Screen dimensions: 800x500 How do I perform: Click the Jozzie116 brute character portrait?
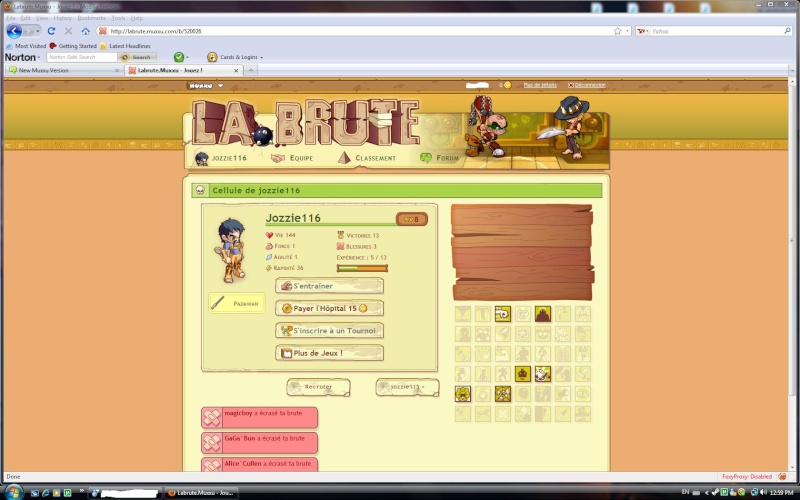[230, 250]
